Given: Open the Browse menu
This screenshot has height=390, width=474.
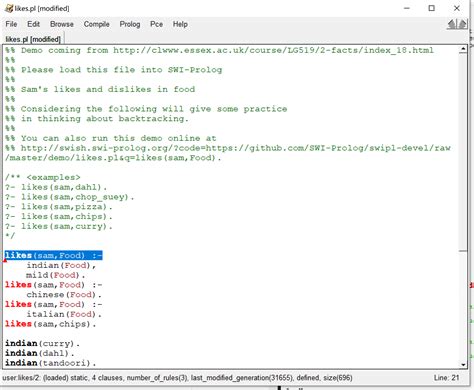Looking at the screenshot, I should click(x=62, y=24).
